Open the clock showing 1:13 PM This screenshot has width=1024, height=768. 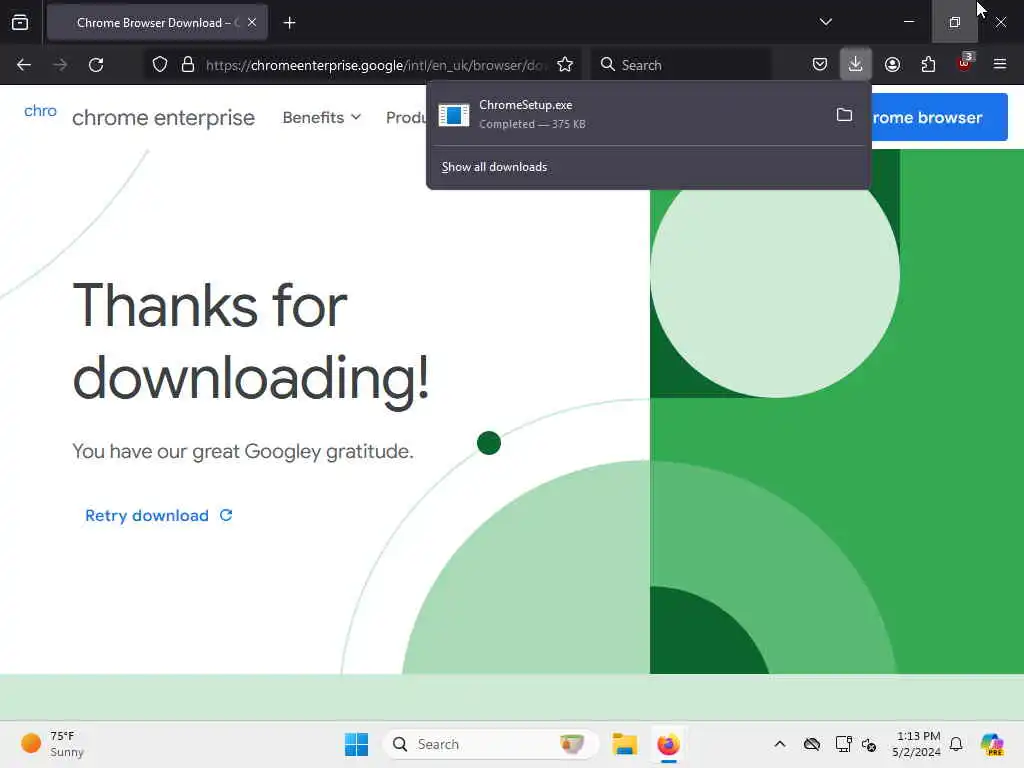coord(917,744)
